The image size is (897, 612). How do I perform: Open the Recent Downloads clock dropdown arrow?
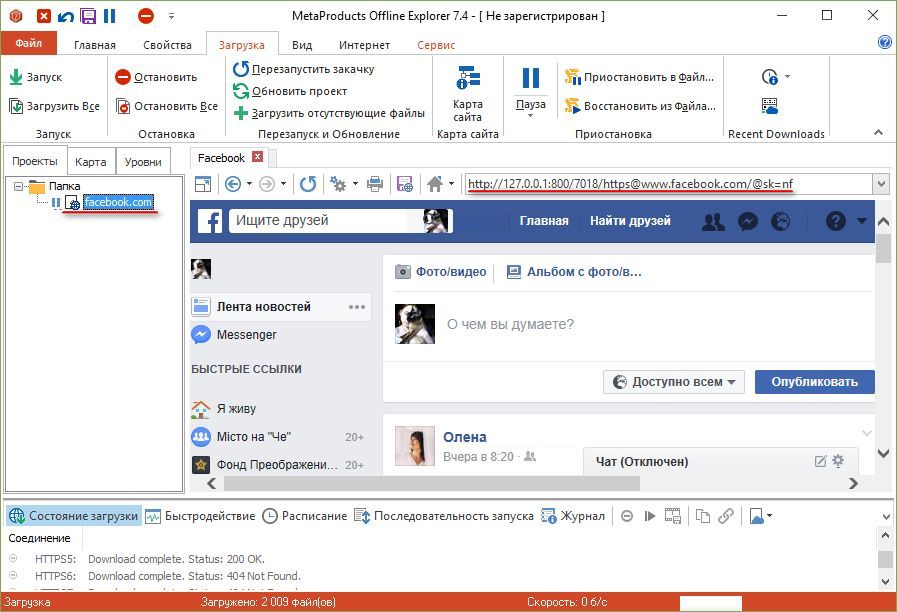click(x=787, y=77)
